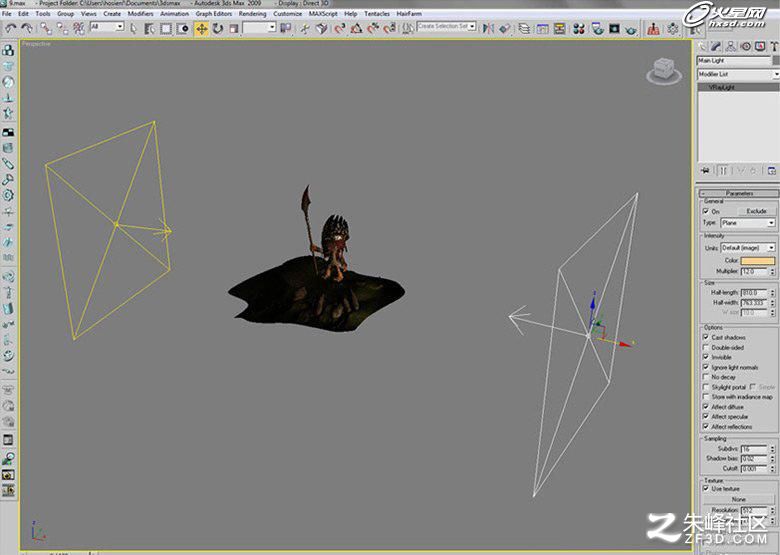Click the Exclude button

[756, 211]
